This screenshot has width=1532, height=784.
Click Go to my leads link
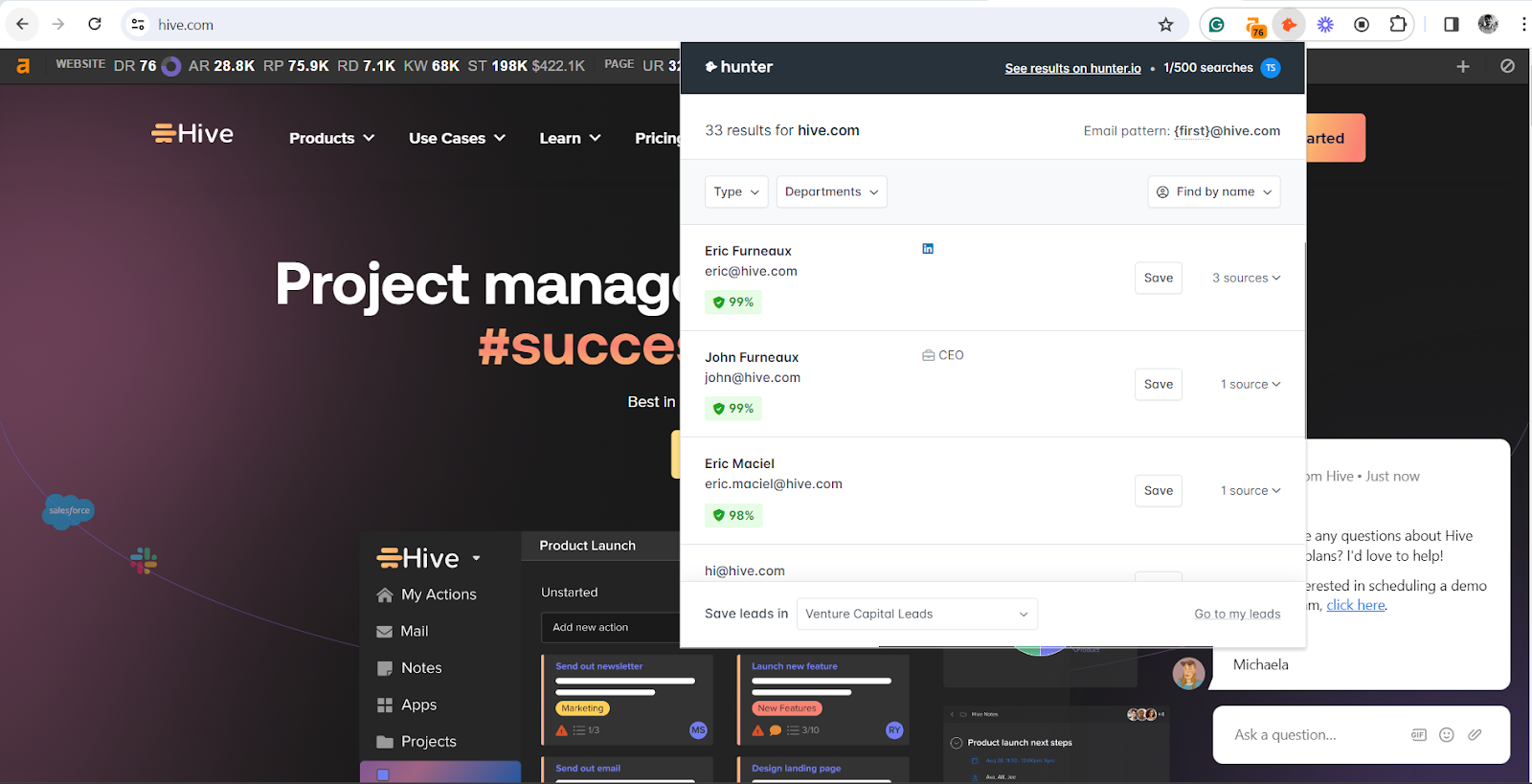click(1237, 614)
